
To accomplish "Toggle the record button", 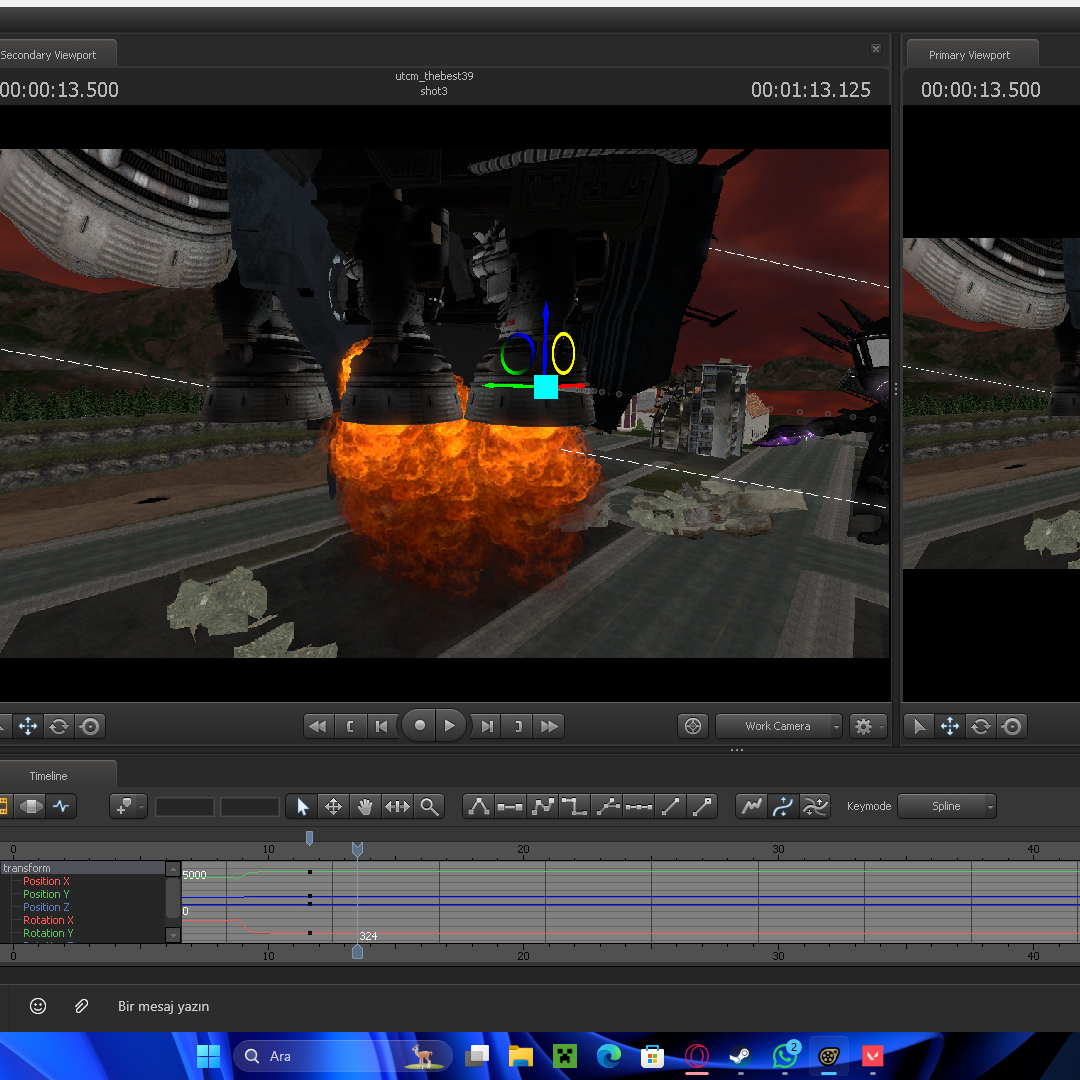I will point(419,725).
